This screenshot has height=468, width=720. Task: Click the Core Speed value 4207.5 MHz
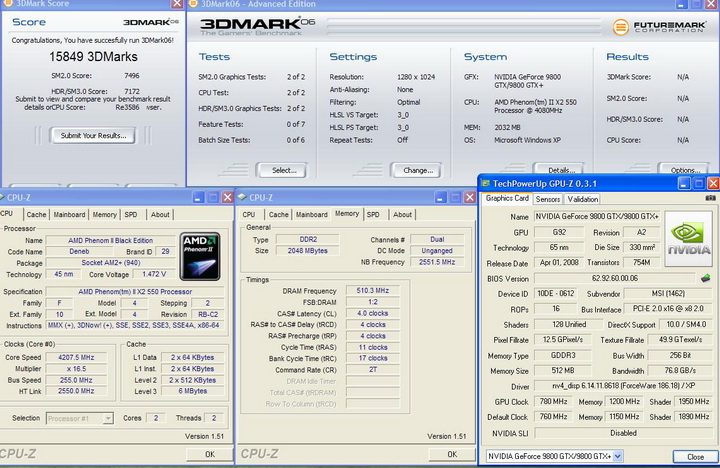tap(76, 357)
